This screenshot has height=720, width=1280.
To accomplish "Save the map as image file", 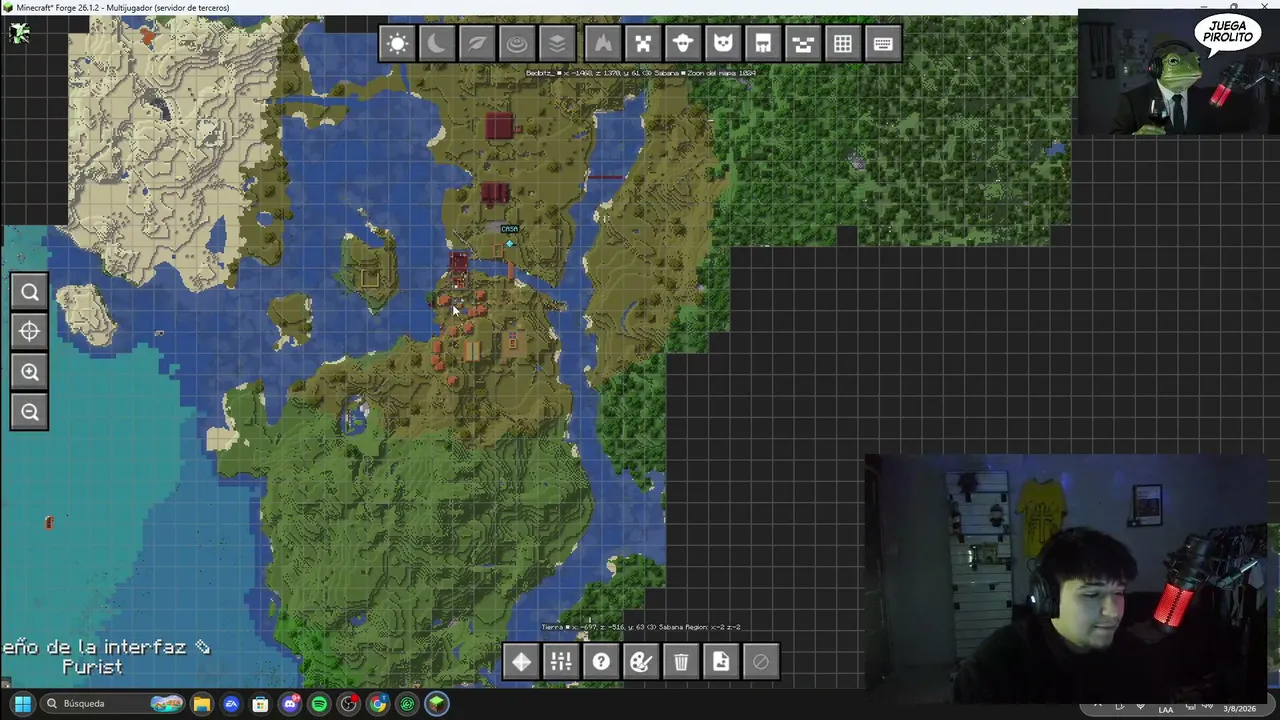I will tap(721, 662).
